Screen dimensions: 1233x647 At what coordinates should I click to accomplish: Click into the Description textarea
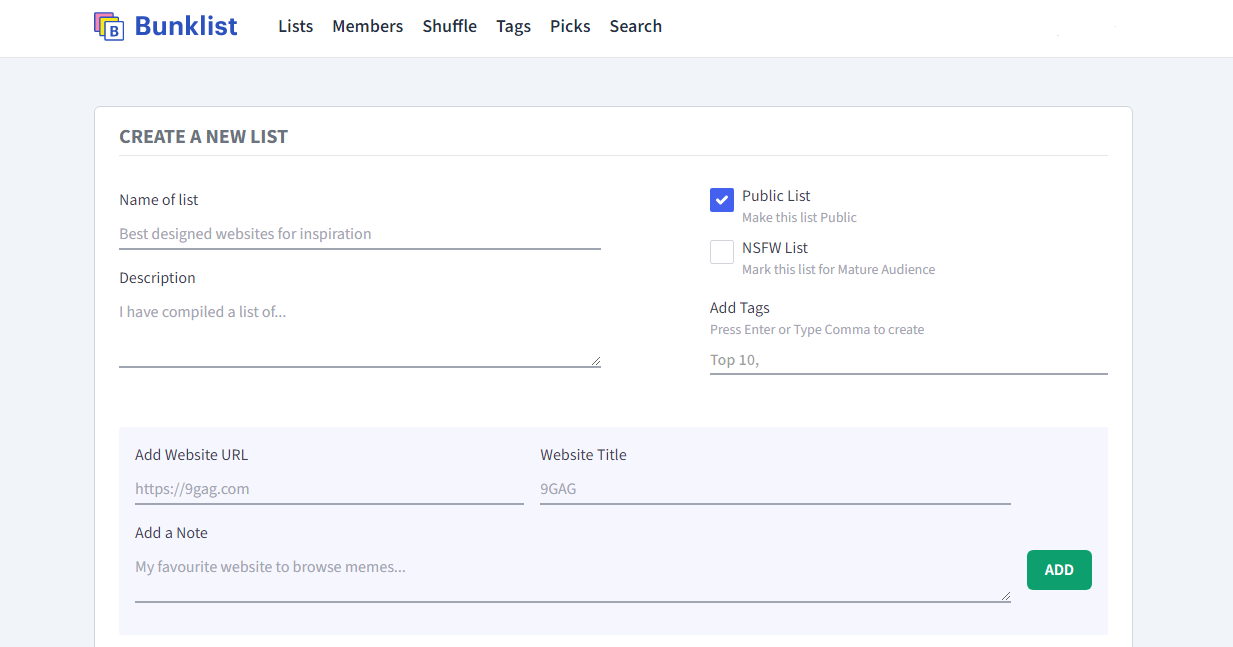[360, 332]
